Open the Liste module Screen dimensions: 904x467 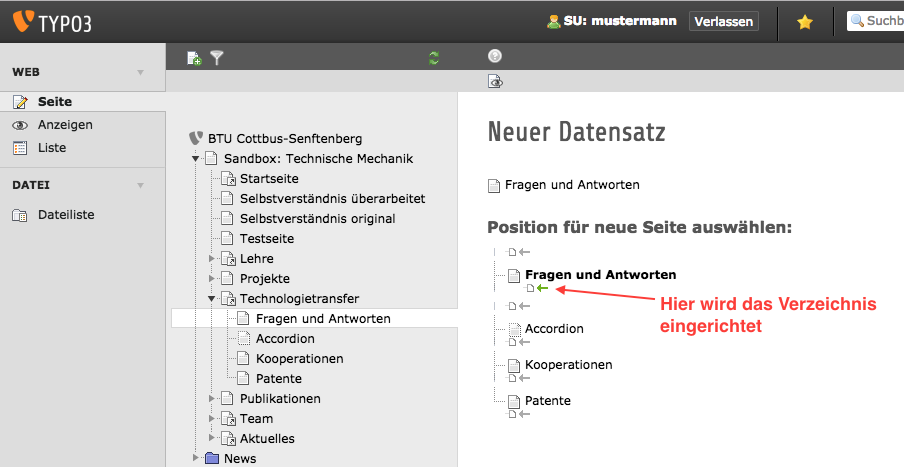[x=52, y=147]
